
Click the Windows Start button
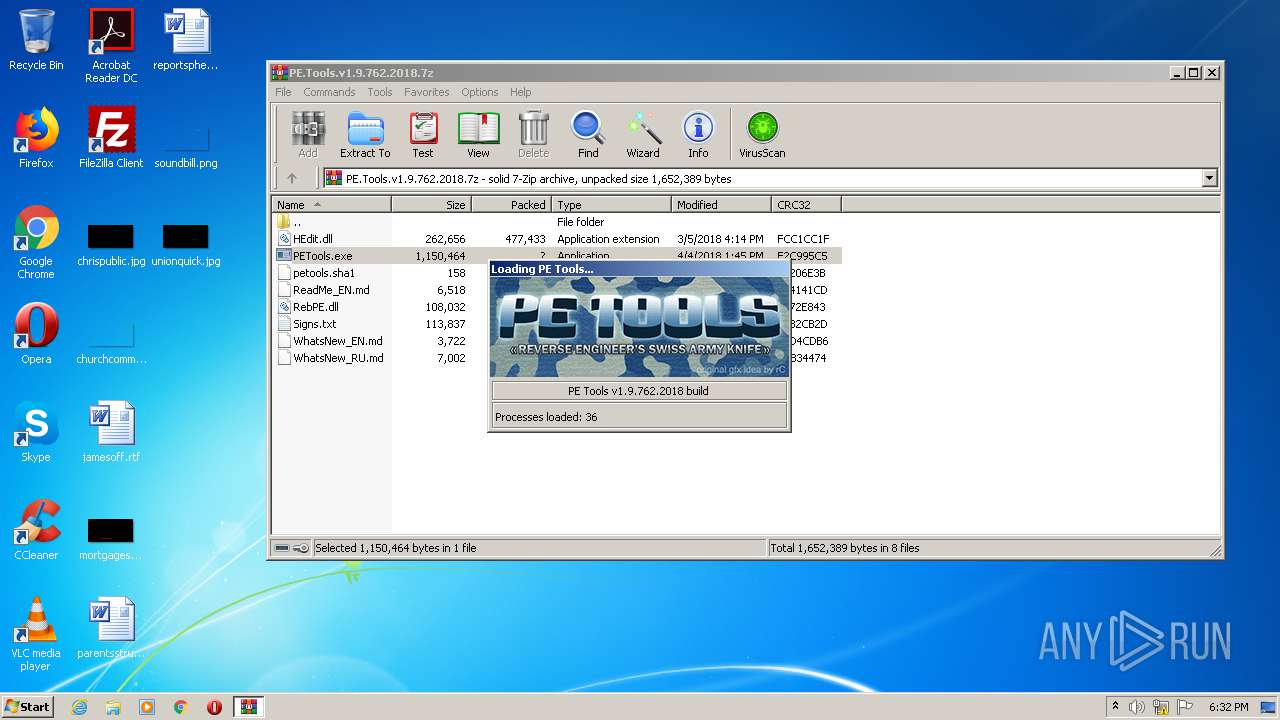[x=28, y=706]
